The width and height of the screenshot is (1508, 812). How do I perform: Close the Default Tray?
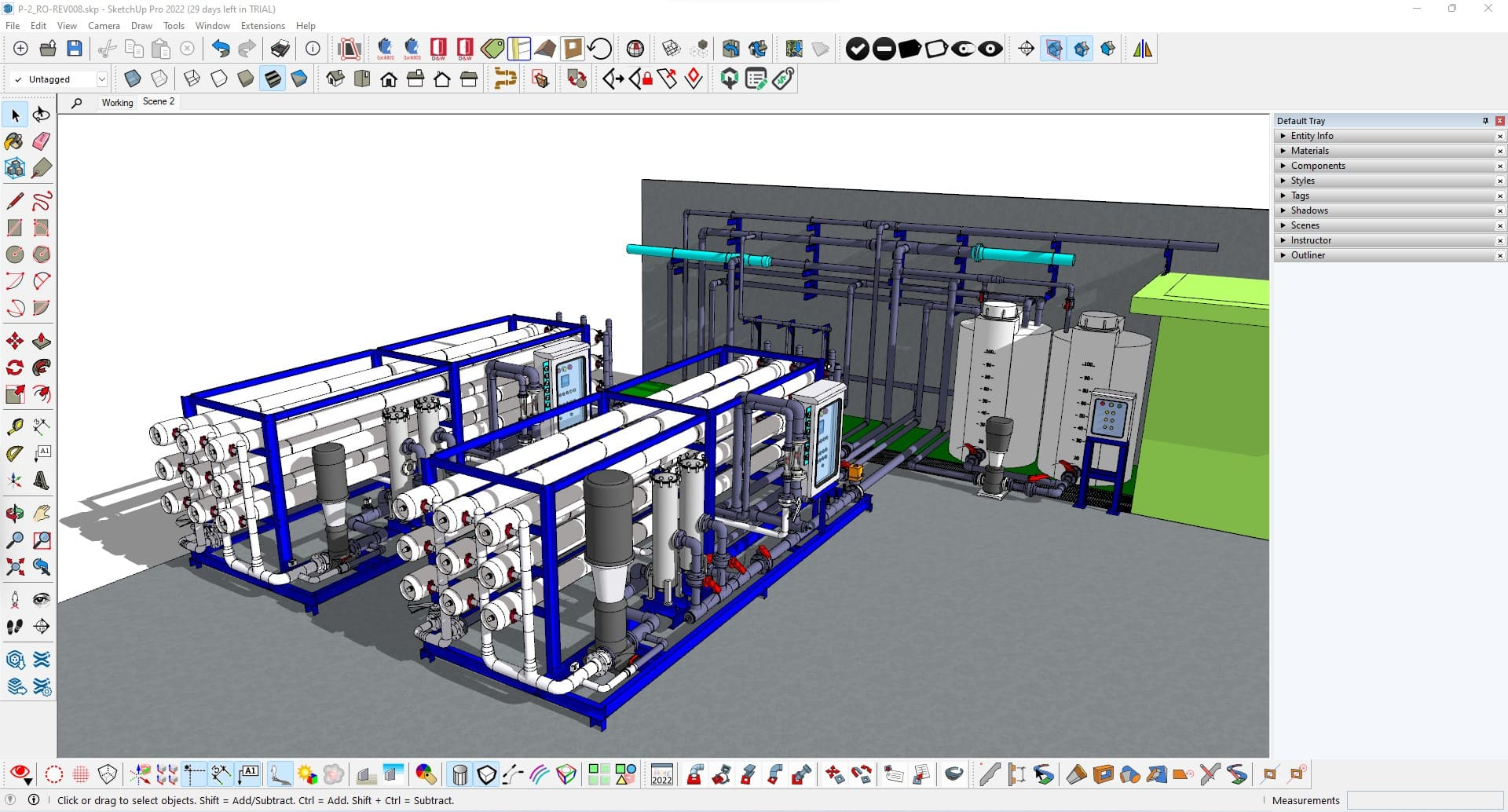(1500, 121)
